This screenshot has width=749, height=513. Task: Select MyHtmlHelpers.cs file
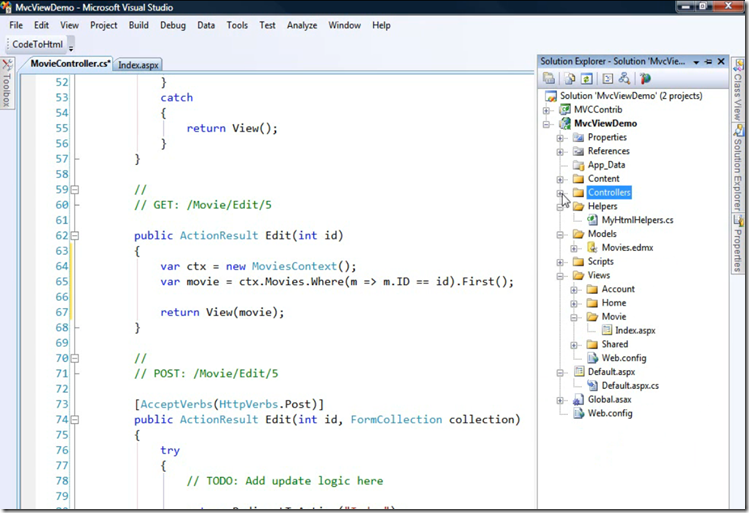tap(637, 220)
